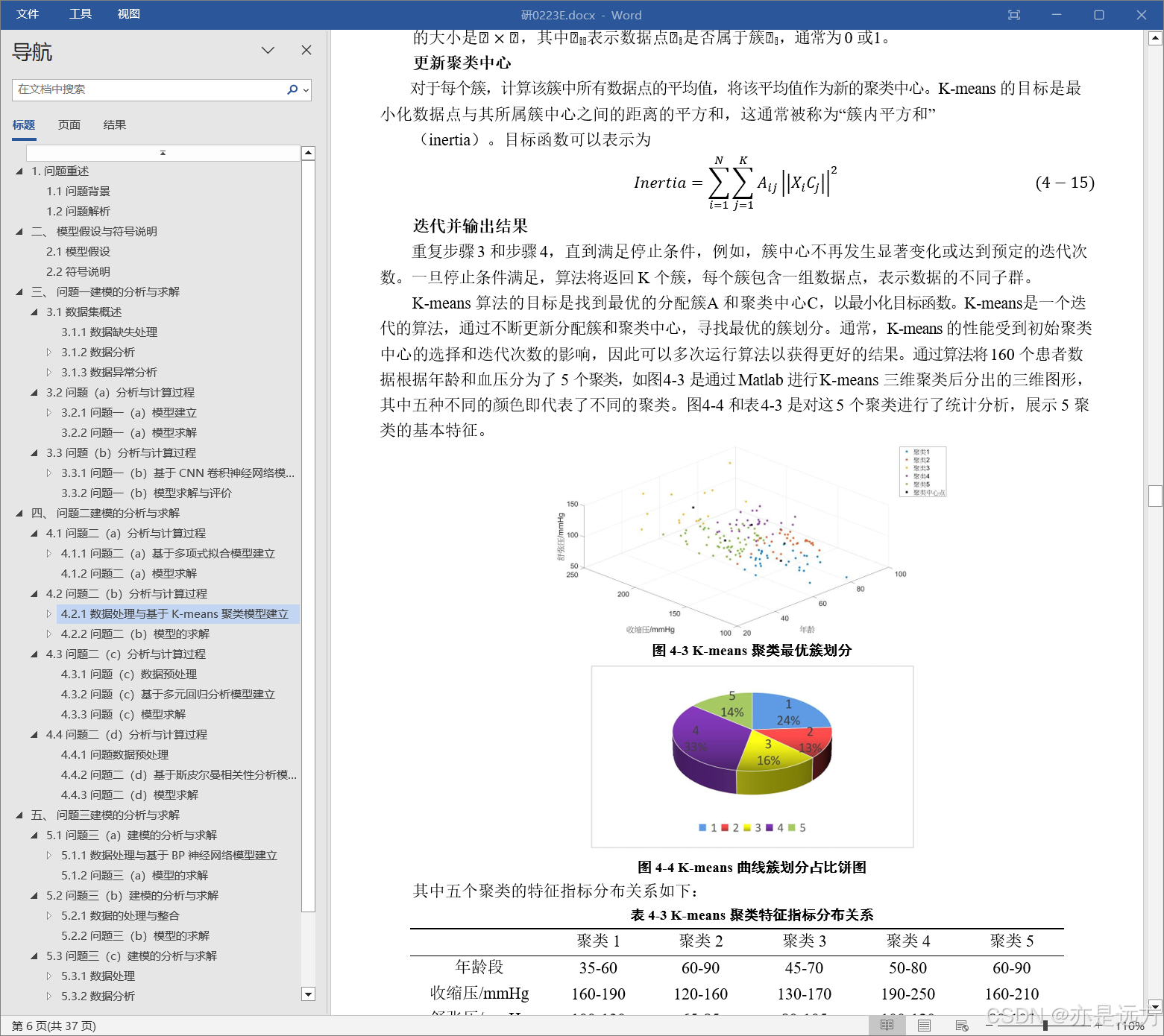Select Print Layout view icon in status bar
This screenshot has height=1036, width=1164.
click(924, 1026)
